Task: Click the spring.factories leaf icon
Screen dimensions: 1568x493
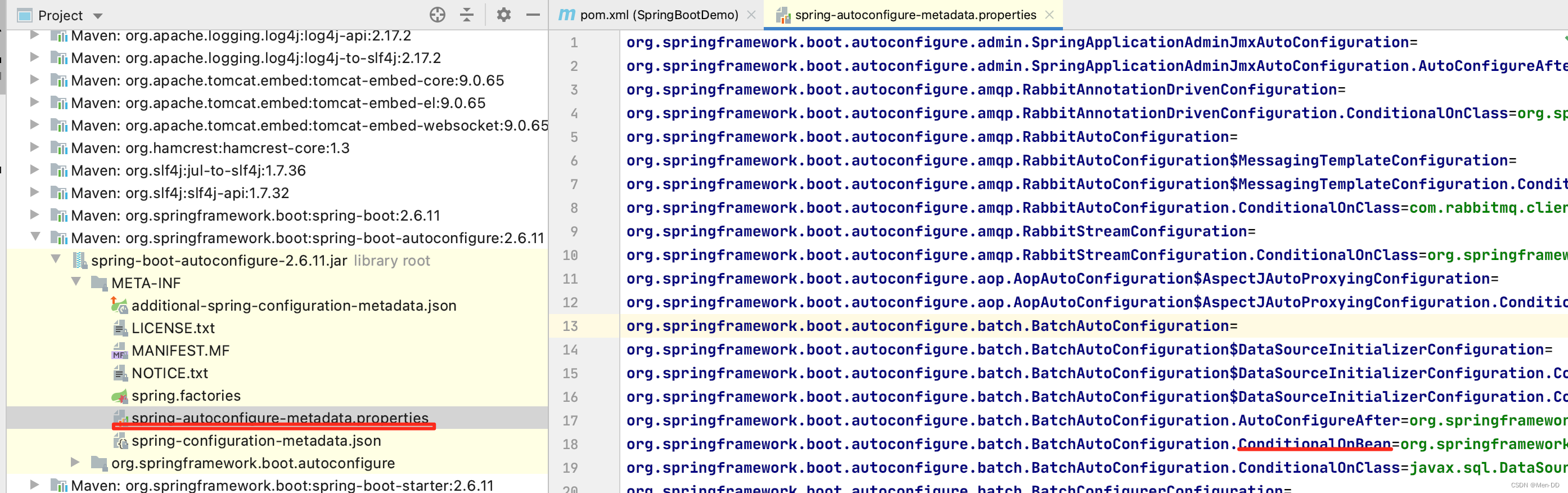Action: click(x=119, y=396)
